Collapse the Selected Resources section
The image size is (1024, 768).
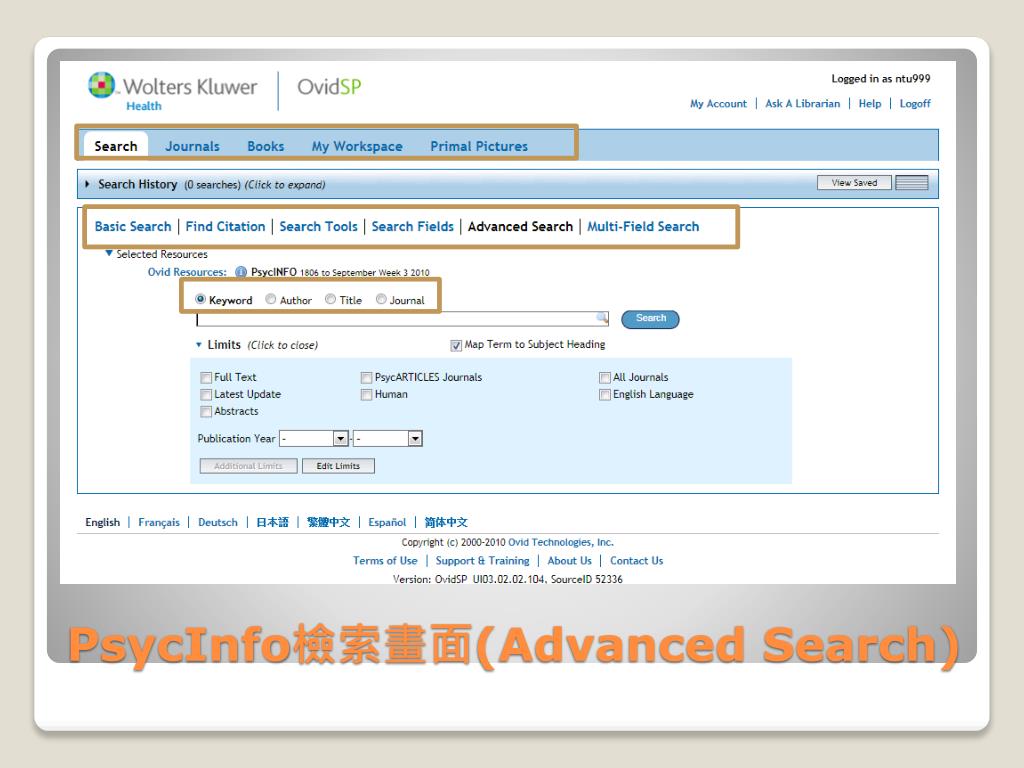click(109, 253)
